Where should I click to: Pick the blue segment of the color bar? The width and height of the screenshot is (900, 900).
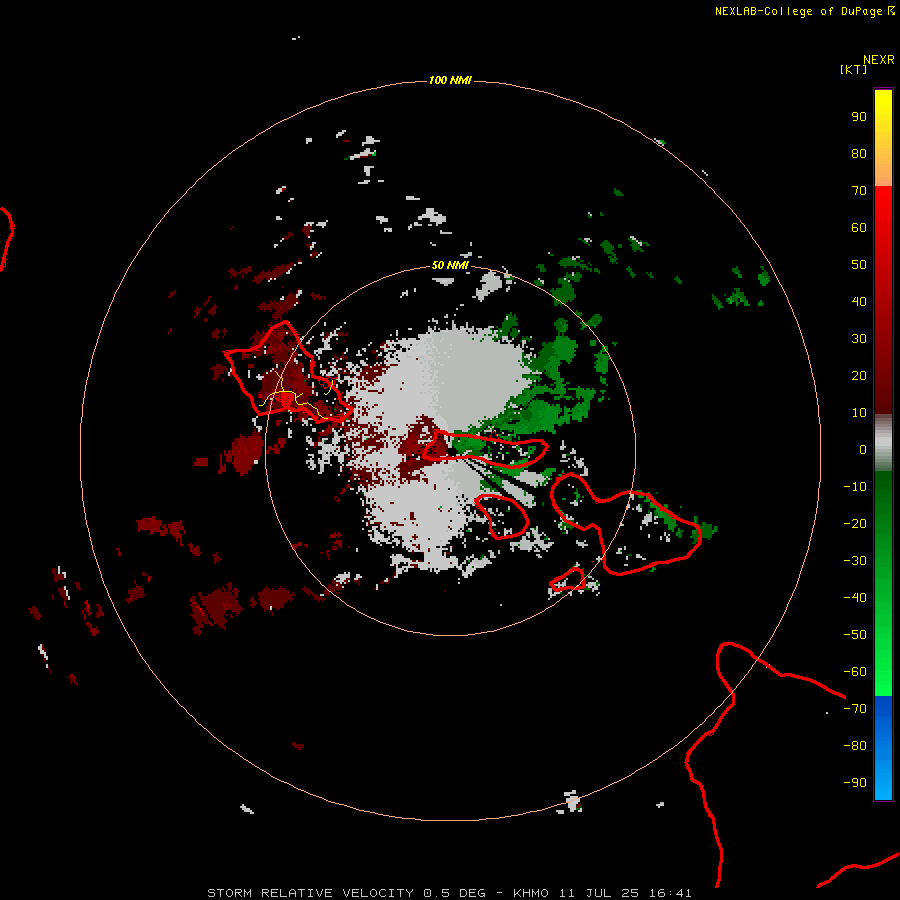coord(883,748)
